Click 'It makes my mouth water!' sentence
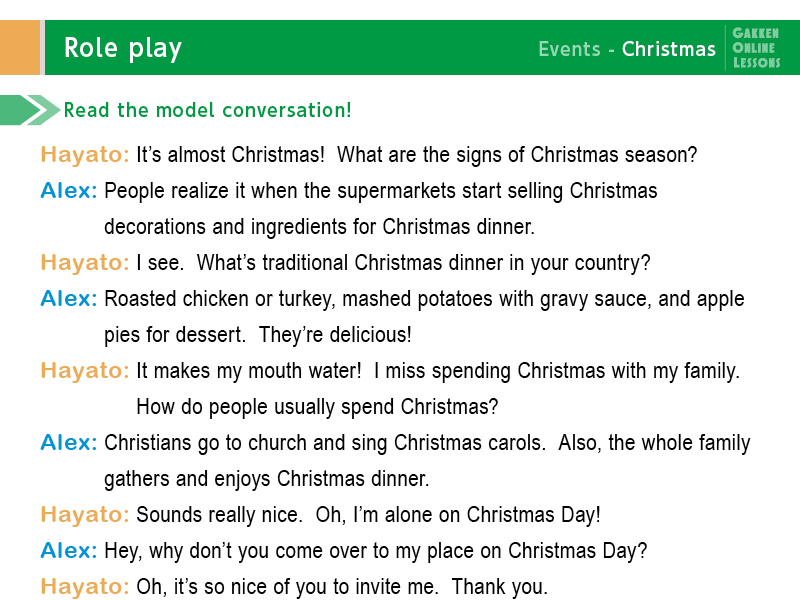The width and height of the screenshot is (800, 600). coord(248,371)
